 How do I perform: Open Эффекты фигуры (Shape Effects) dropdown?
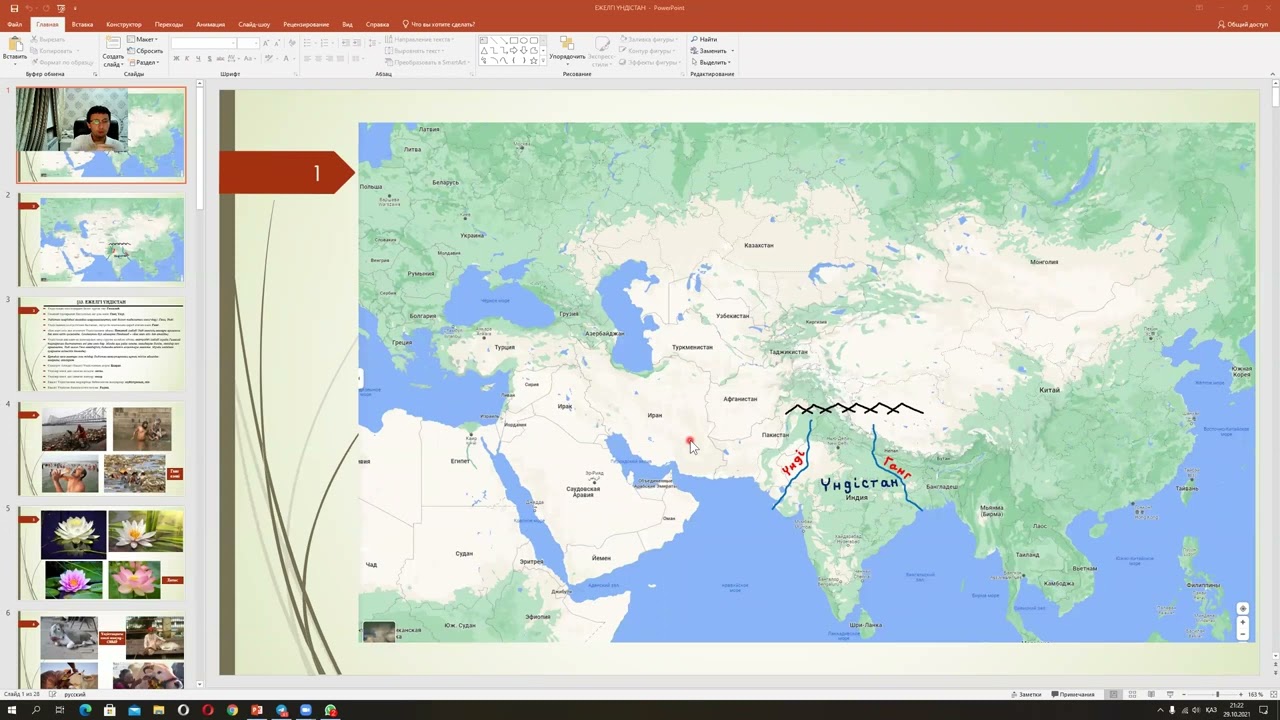[650, 62]
